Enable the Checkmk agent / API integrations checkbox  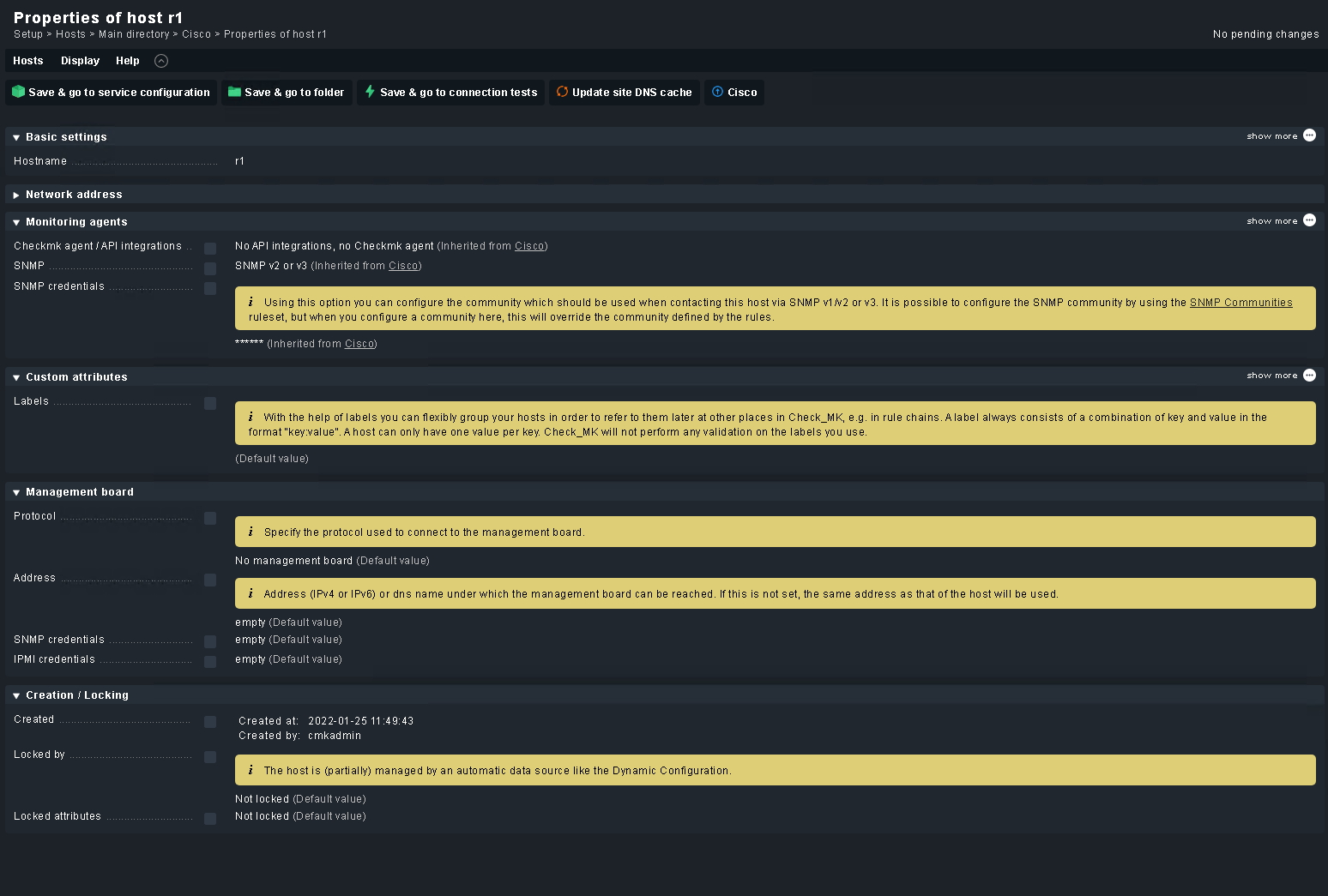(x=210, y=249)
